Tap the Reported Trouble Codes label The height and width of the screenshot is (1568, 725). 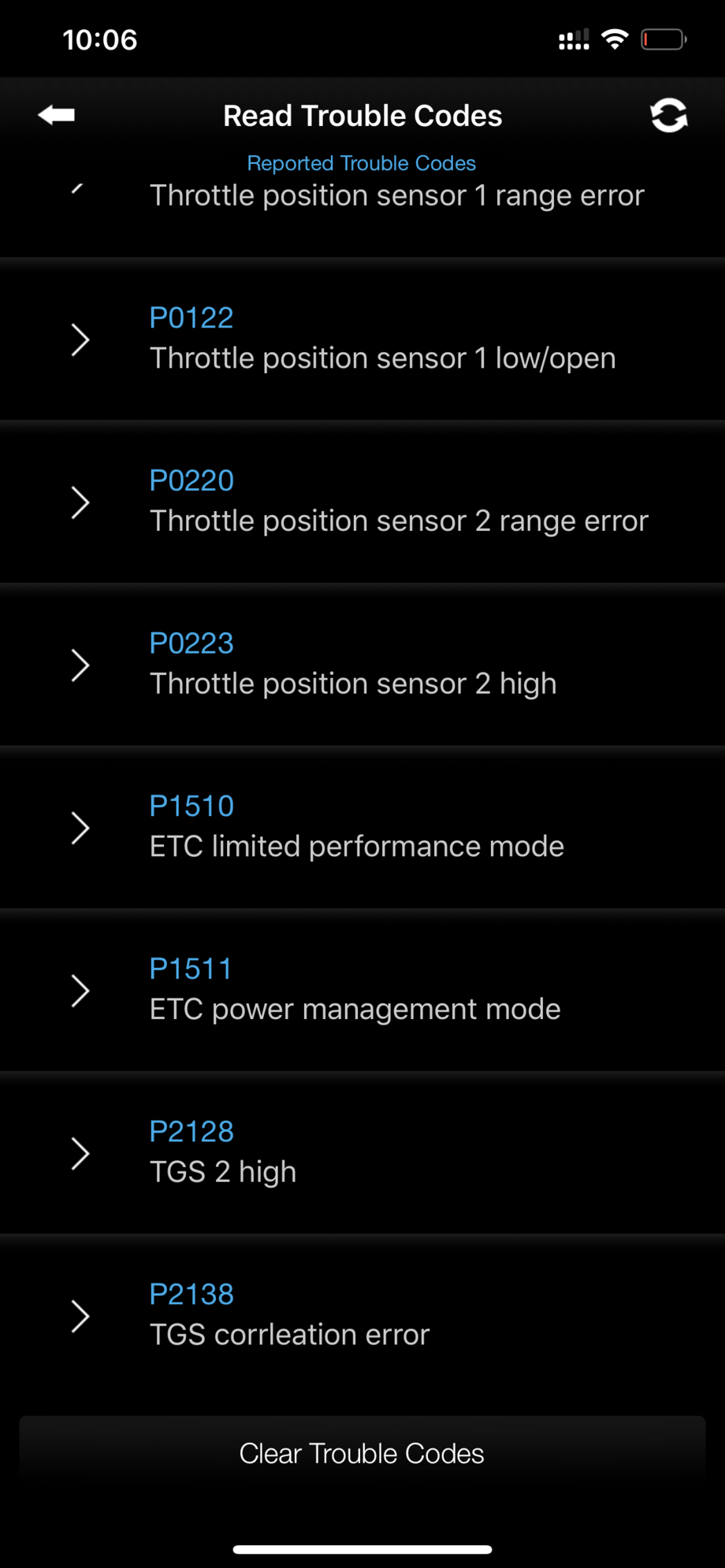point(362,163)
